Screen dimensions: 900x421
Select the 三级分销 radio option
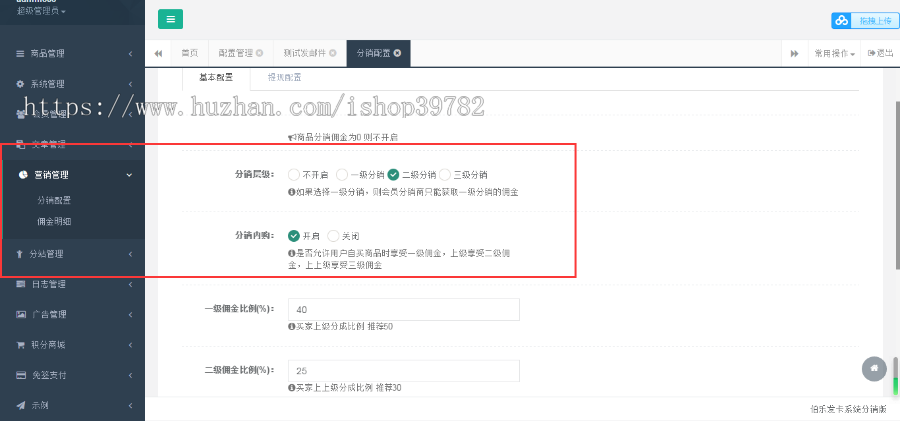pyautogui.click(x=445, y=175)
